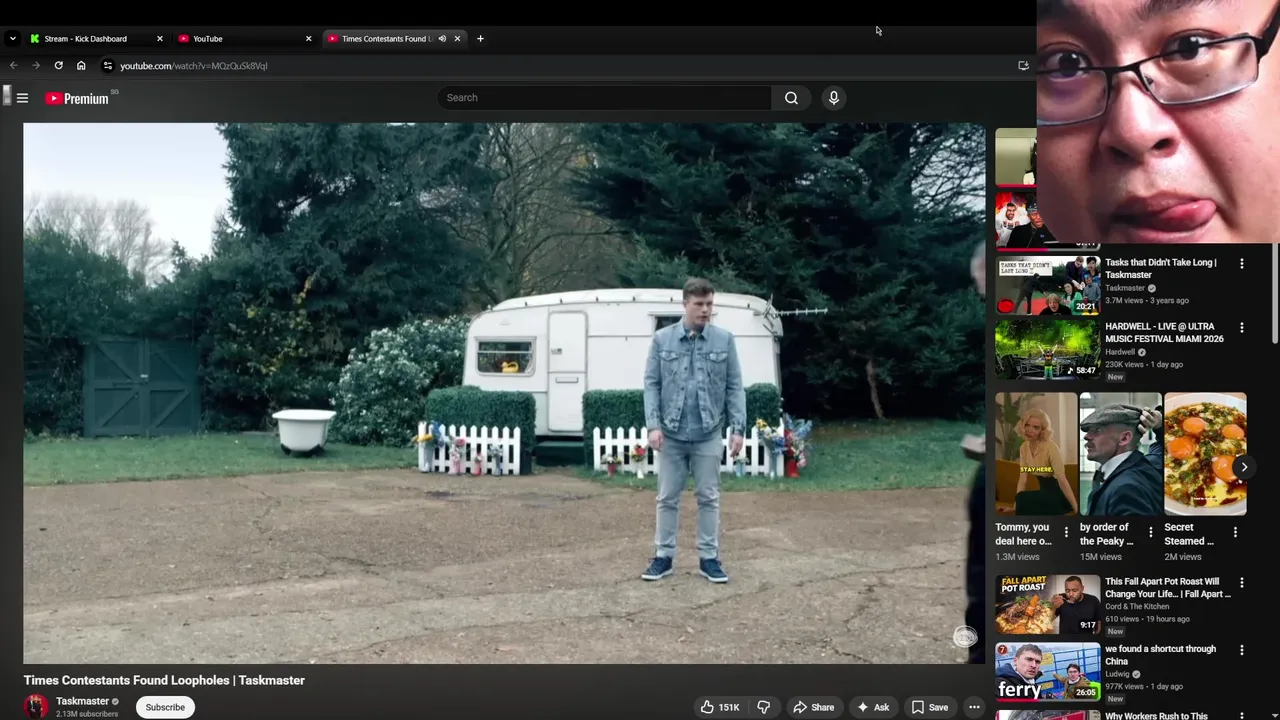Click the Hardwell channel name
The image size is (1280, 720).
[1120, 352]
